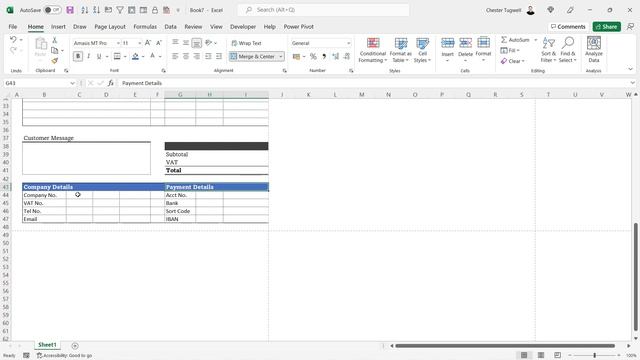Click AutoSum

point(515,40)
